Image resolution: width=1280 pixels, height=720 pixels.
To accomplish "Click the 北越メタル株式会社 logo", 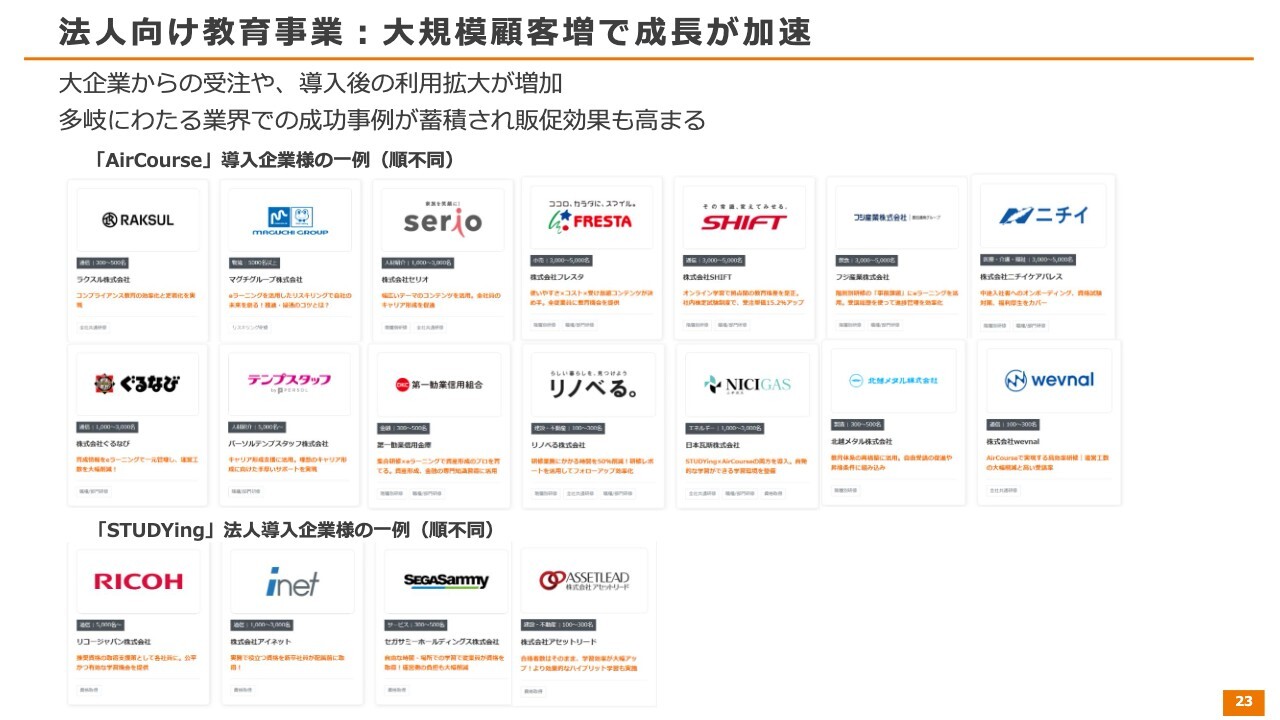I will (893, 380).
